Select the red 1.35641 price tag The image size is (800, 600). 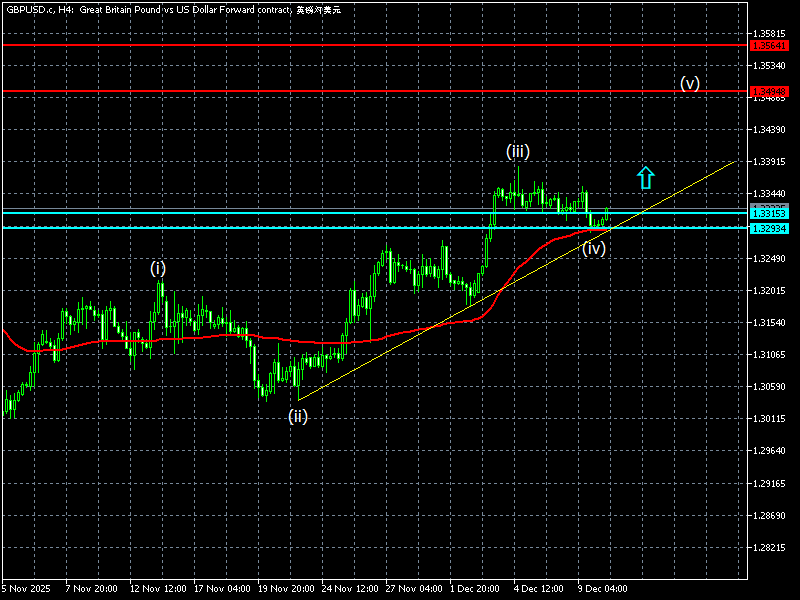coord(769,46)
